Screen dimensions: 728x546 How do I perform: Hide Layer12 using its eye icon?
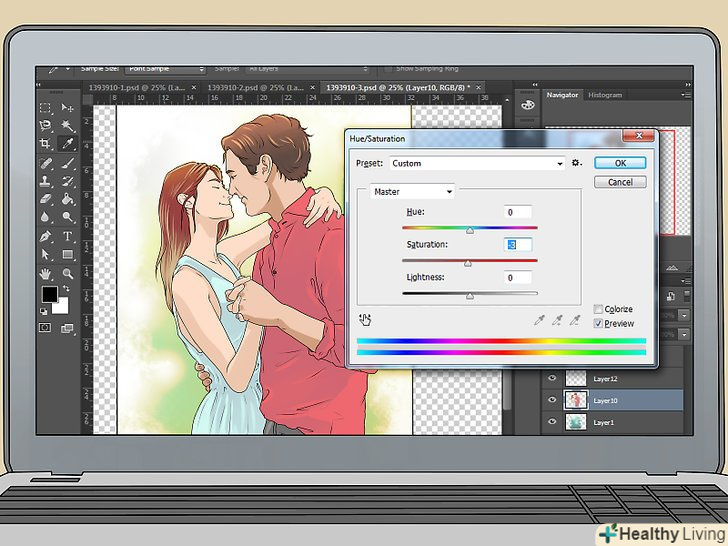point(551,379)
